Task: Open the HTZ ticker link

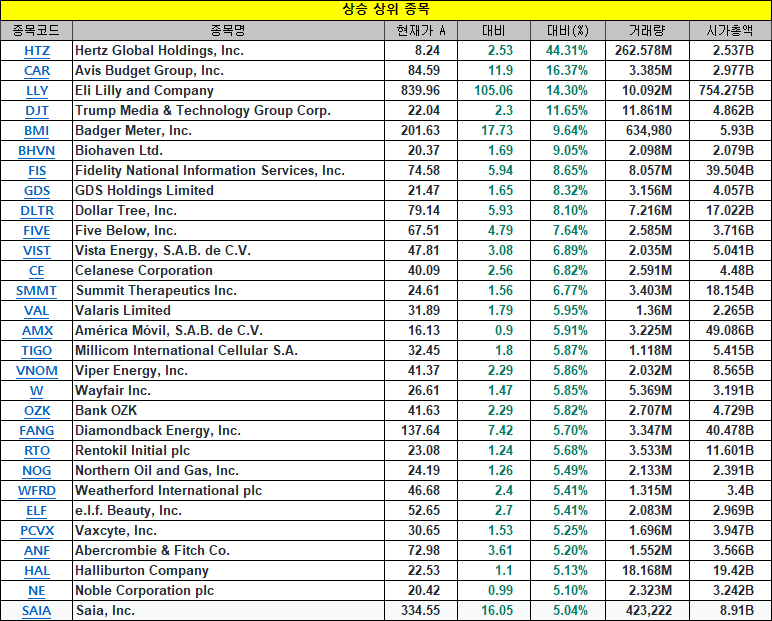Action: (x=37, y=51)
